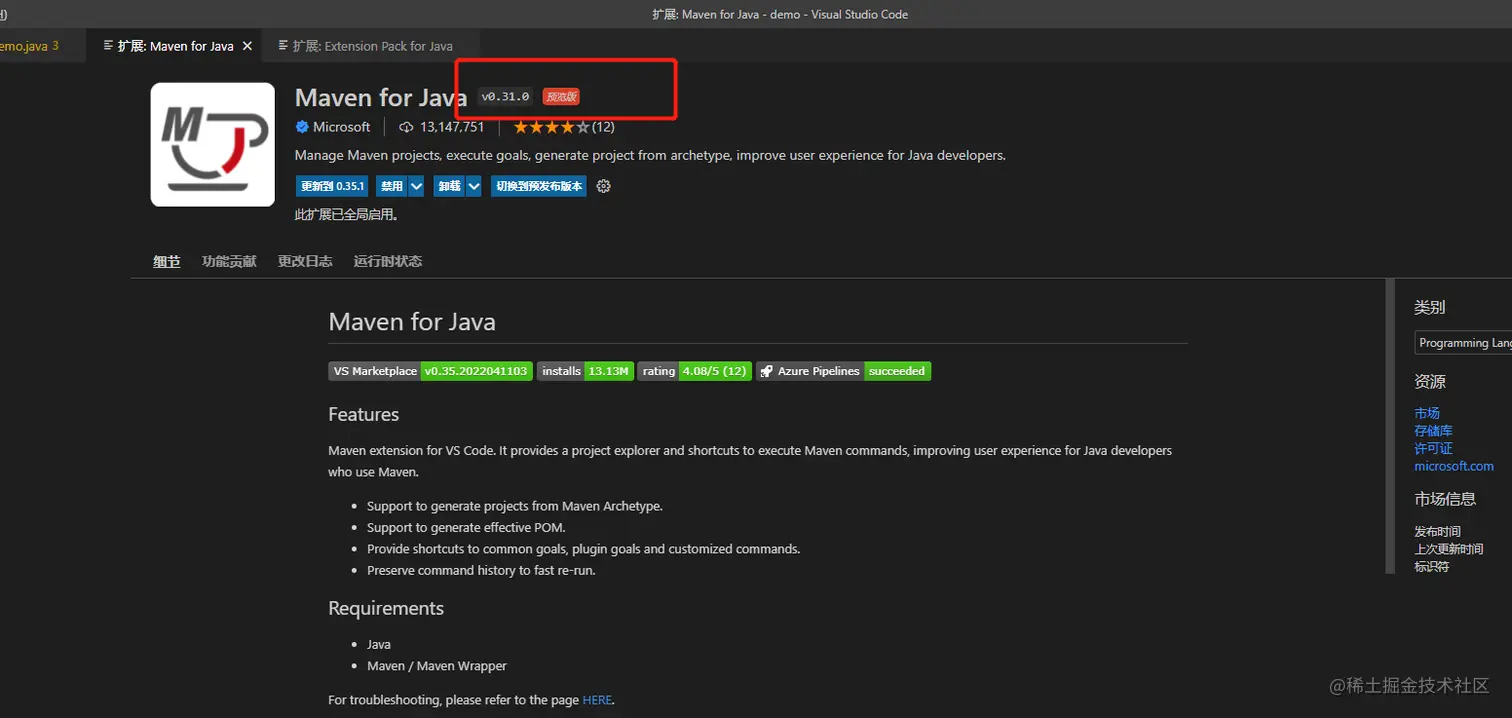Click the Java requirement bullet
The image size is (1512, 718).
point(379,644)
